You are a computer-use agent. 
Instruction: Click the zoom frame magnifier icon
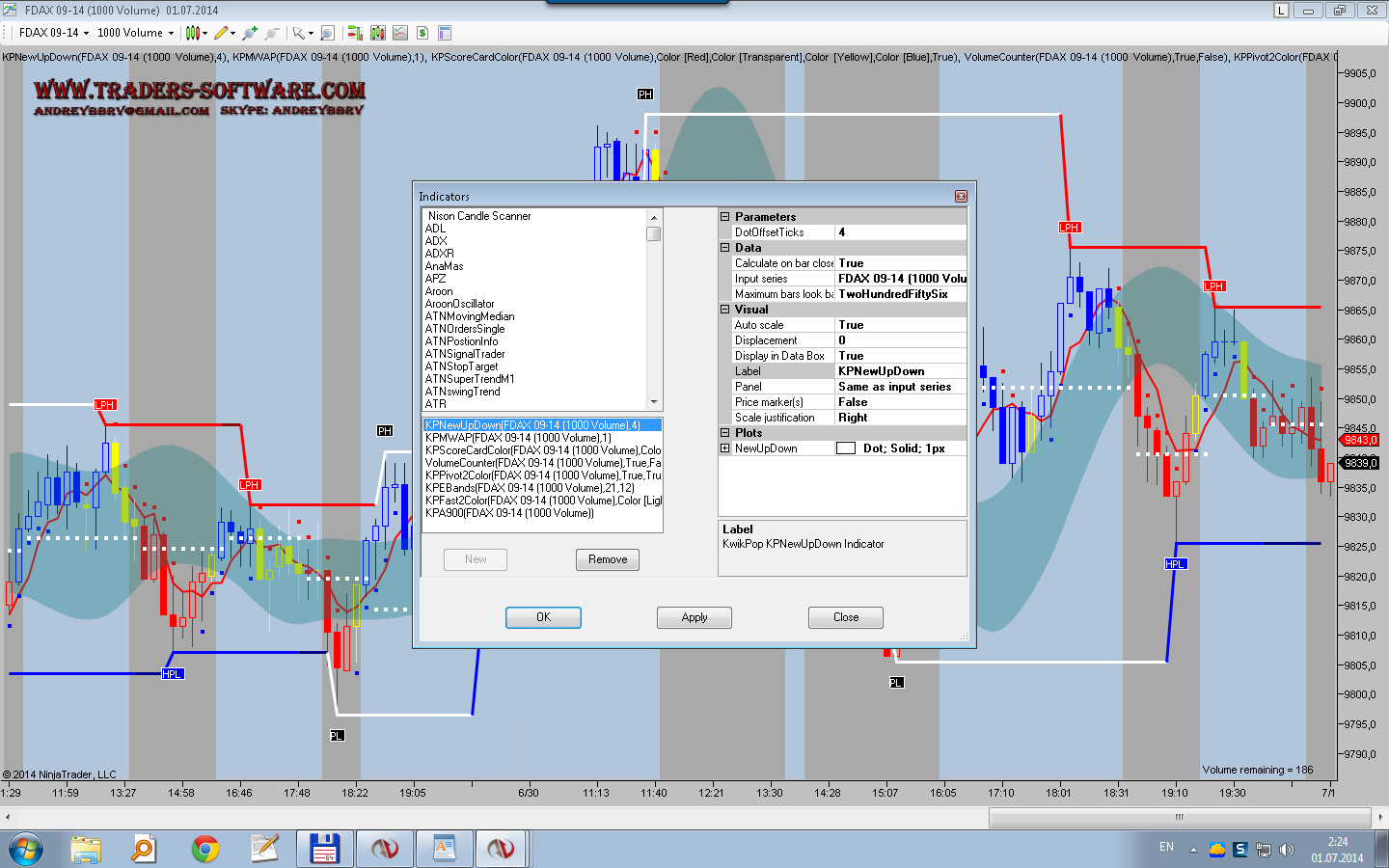327,33
